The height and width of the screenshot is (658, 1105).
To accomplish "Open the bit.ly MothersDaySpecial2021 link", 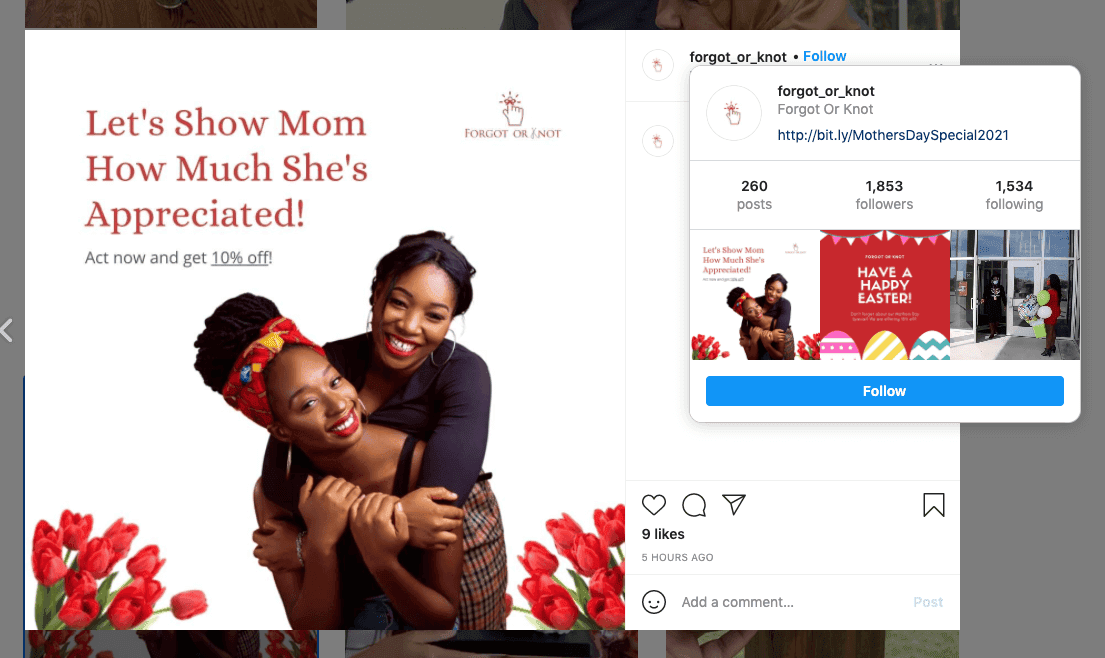I will [893, 135].
